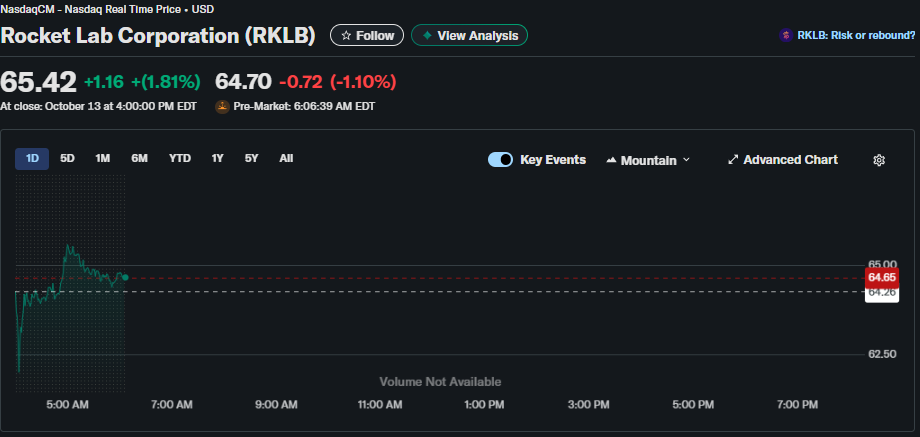Choose the 6M chart range

[139, 158]
